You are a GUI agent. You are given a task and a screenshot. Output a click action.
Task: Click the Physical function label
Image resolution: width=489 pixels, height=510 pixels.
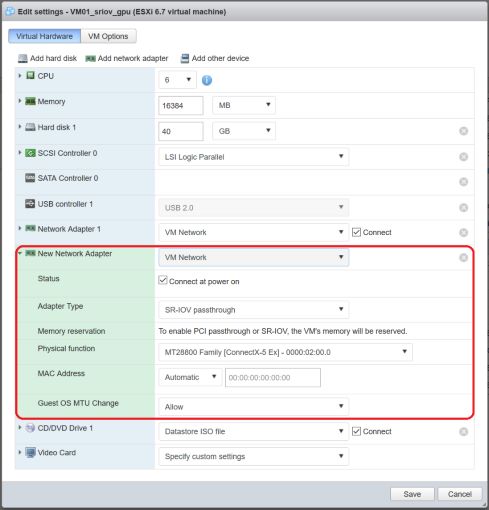coord(66,348)
